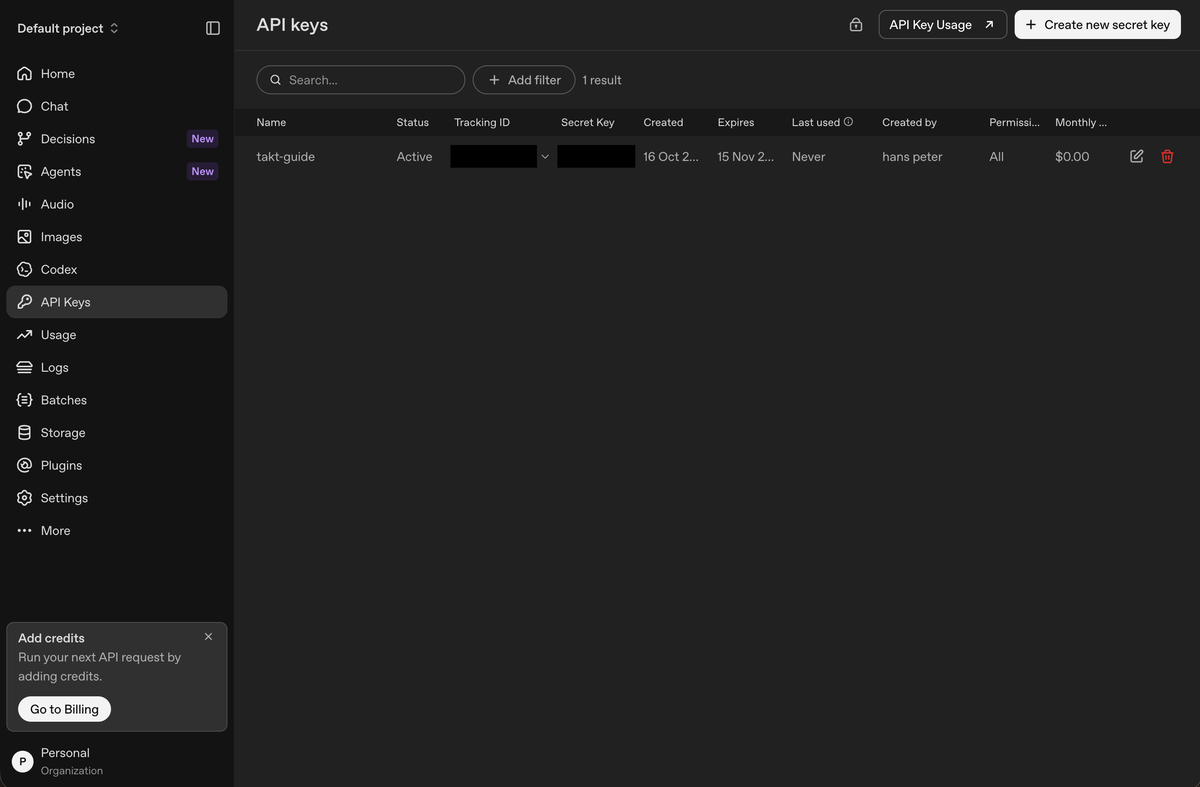Open Decisions in sidebar
The image size is (1200, 787).
pyautogui.click(x=117, y=139)
